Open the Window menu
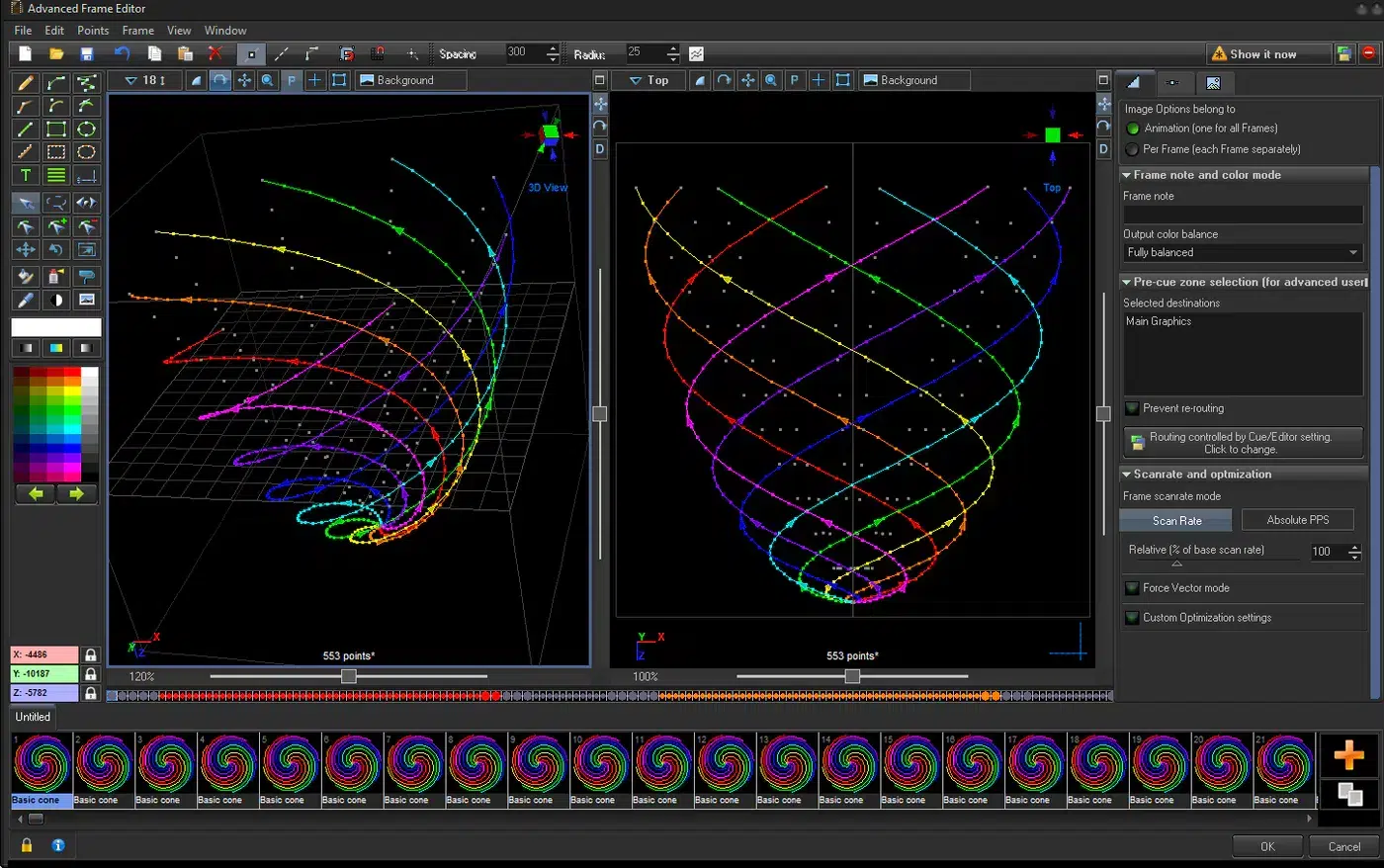The image size is (1384, 868). click(225, 31)
